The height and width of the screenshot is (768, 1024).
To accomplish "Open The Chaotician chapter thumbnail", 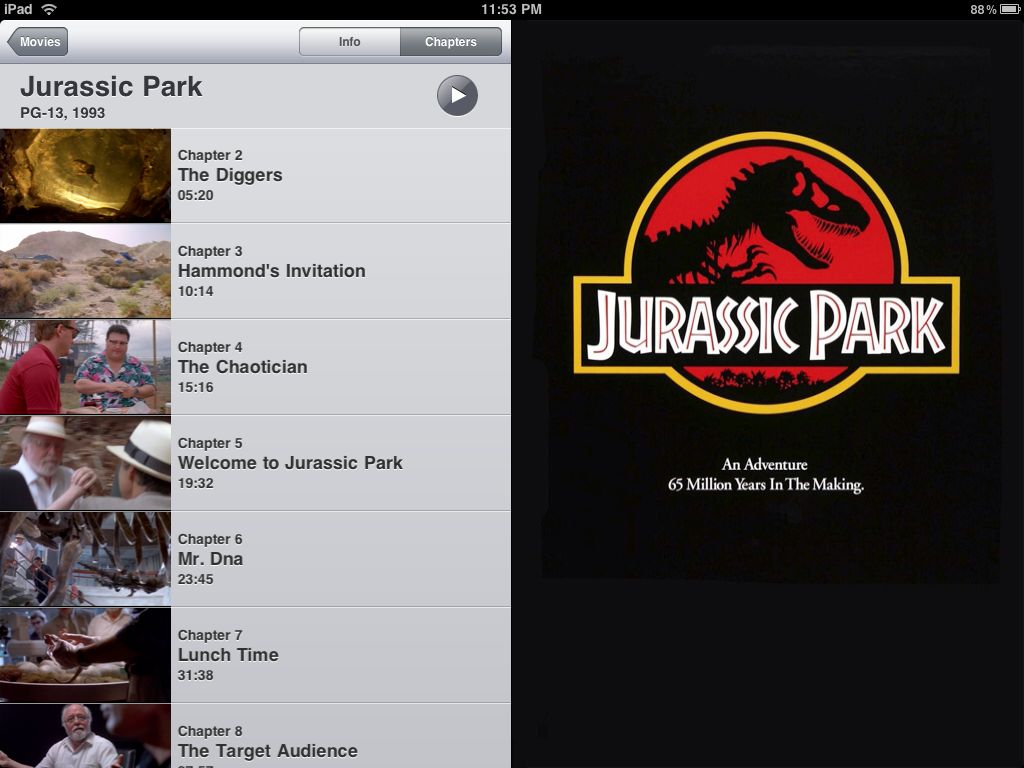I will click(x=86, y=367).
